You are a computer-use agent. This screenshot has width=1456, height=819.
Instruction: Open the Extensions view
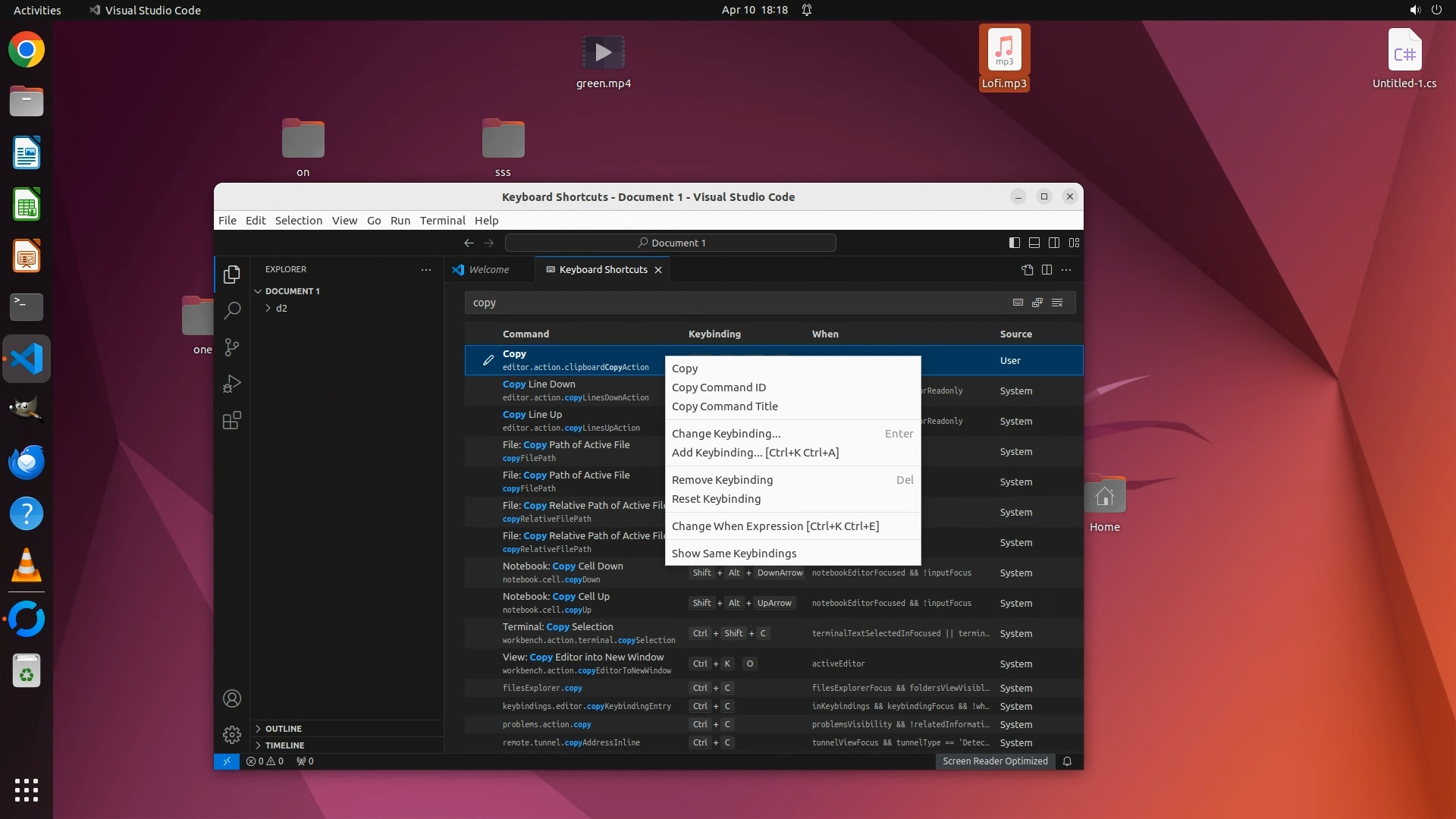pos(232,421)
